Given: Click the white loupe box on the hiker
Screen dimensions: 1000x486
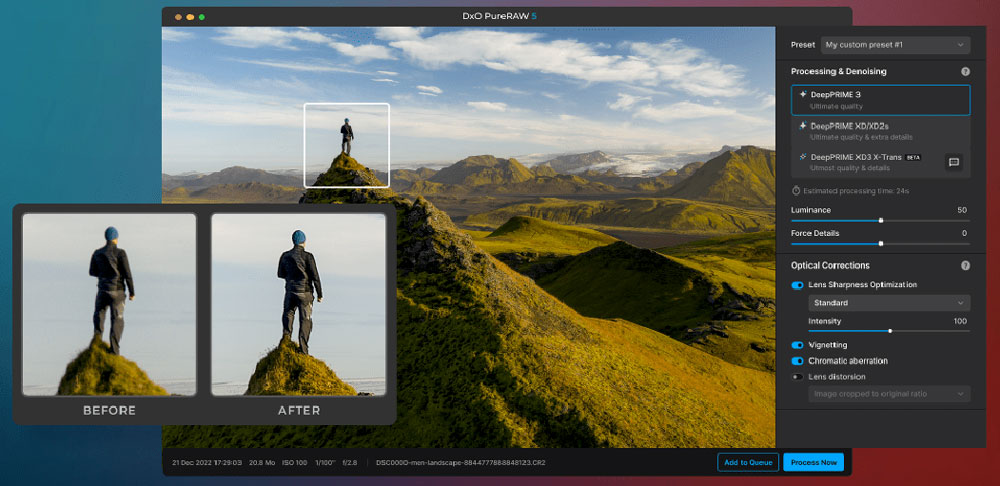Looking at the screenshot, I should [x=346, y=145].
